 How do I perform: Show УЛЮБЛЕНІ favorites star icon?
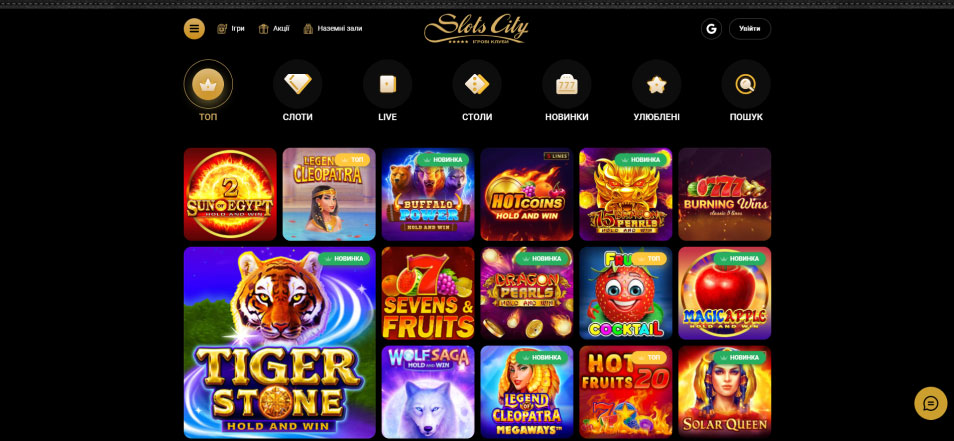(656, 84)
